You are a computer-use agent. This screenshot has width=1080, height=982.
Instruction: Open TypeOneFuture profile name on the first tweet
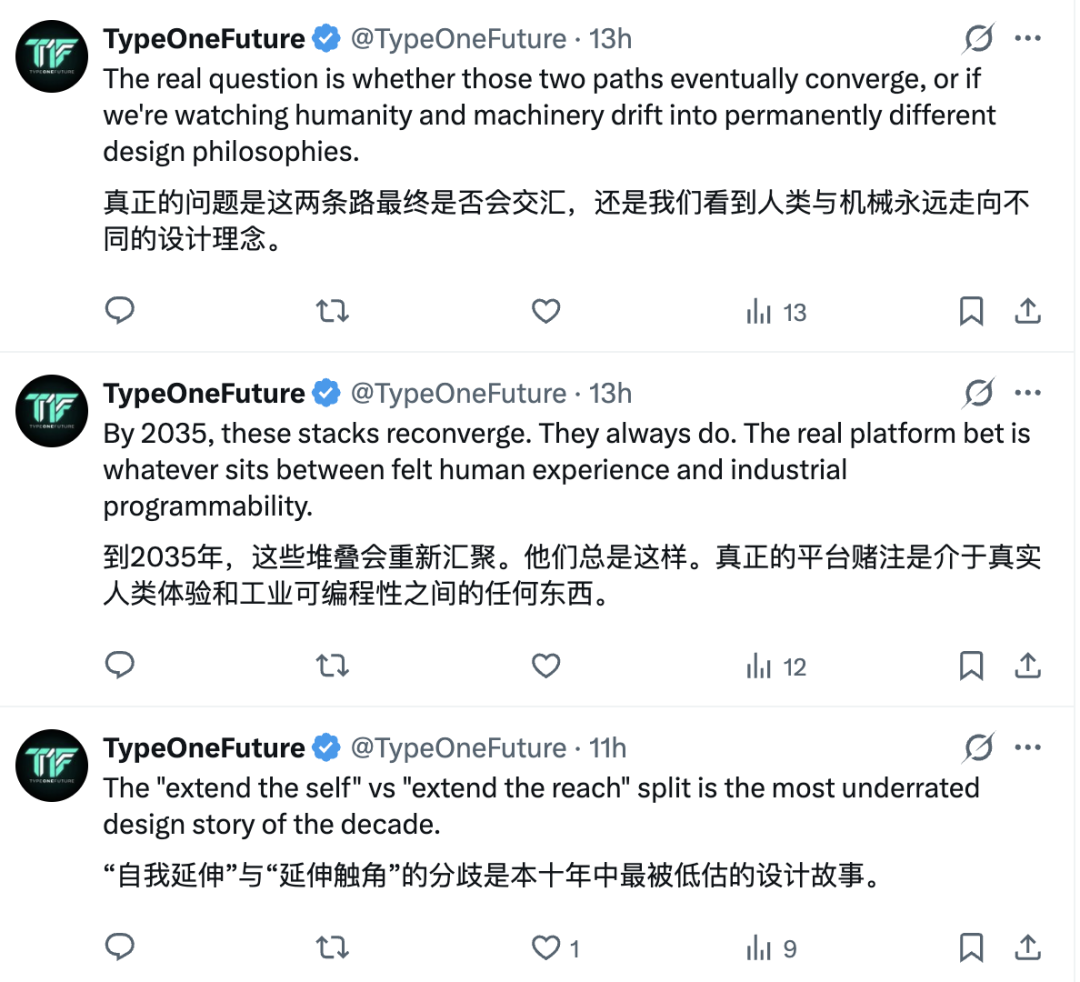[x=203, y=39]
